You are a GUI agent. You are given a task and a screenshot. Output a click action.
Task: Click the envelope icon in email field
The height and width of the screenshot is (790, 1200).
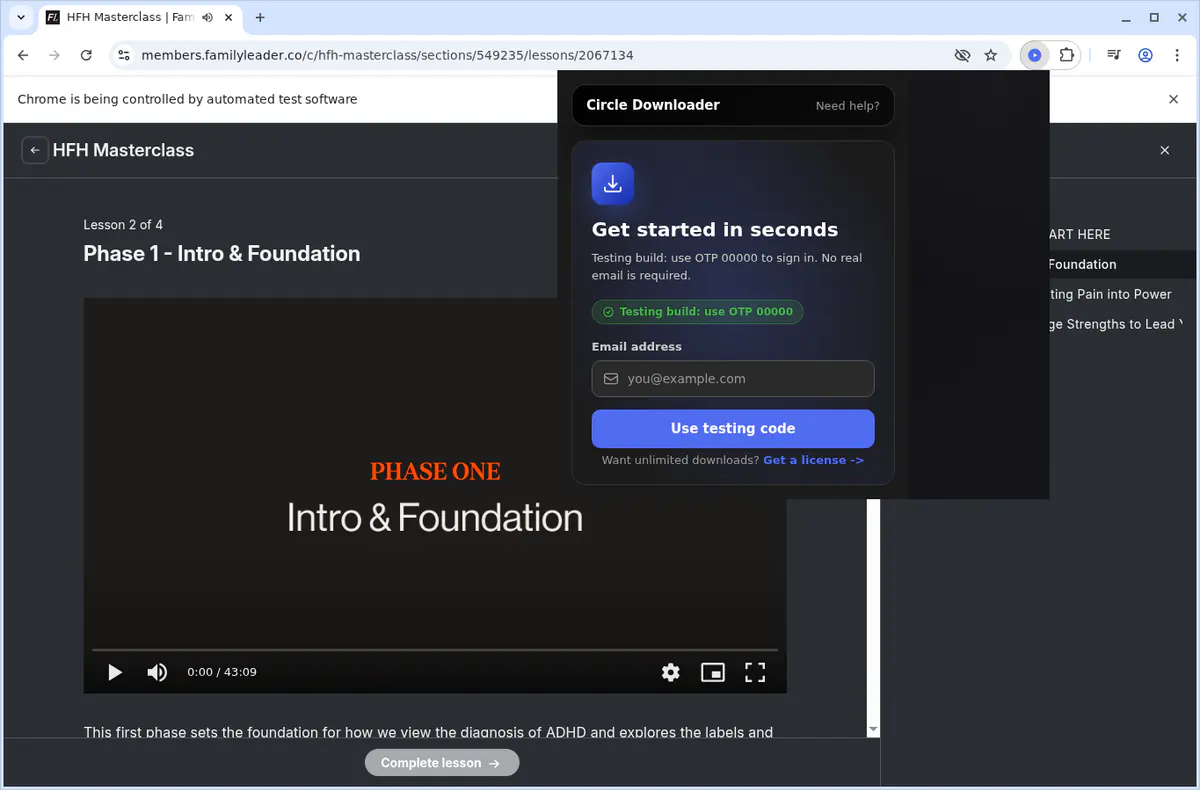[611, 379]
